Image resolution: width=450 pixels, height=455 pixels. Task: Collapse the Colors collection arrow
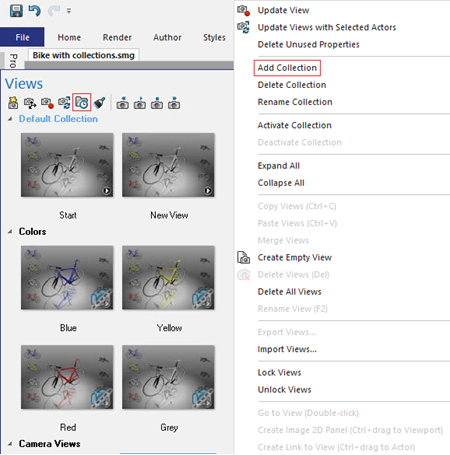[10, 231]
